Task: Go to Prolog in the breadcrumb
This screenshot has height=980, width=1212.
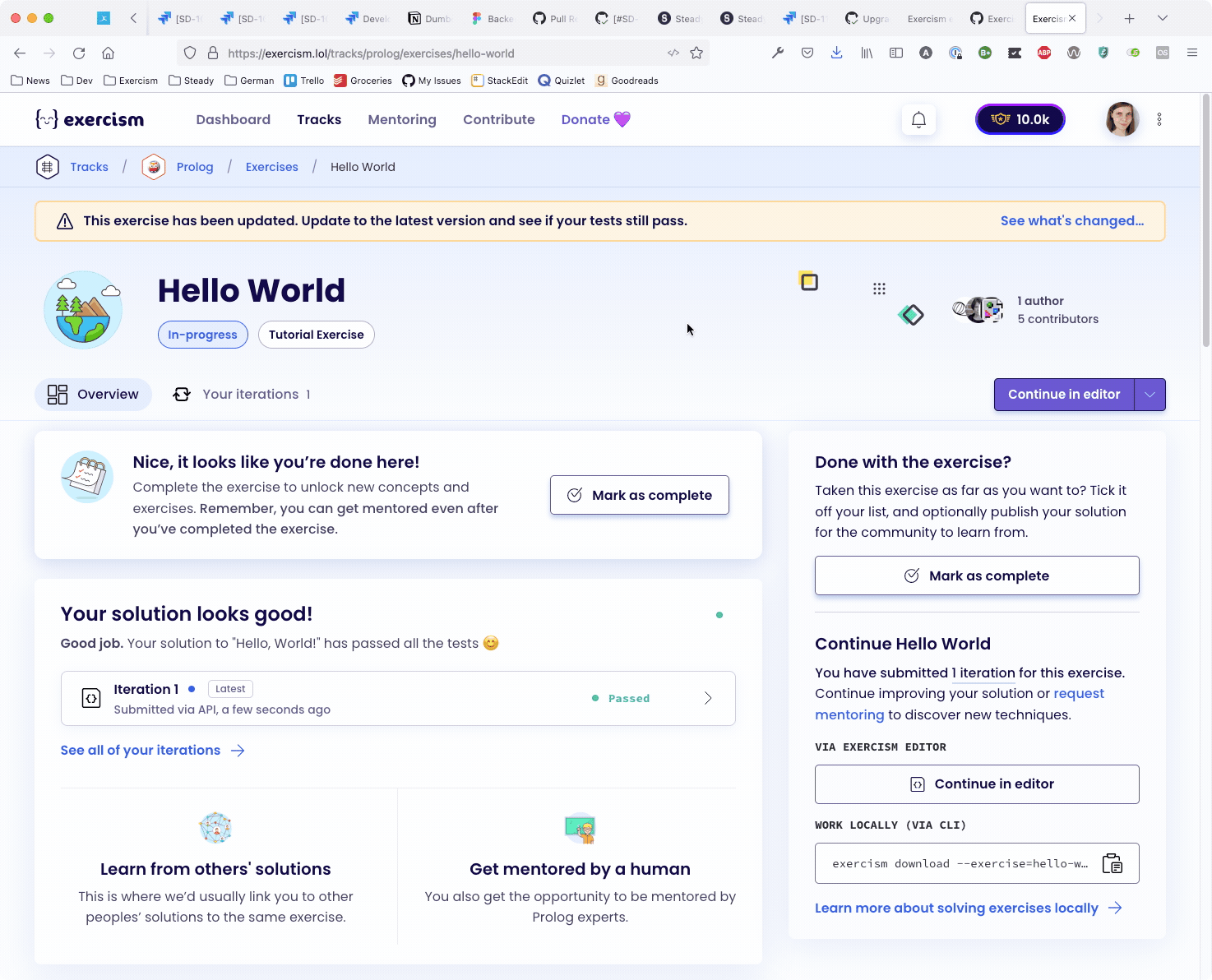Action: (195, 167)
